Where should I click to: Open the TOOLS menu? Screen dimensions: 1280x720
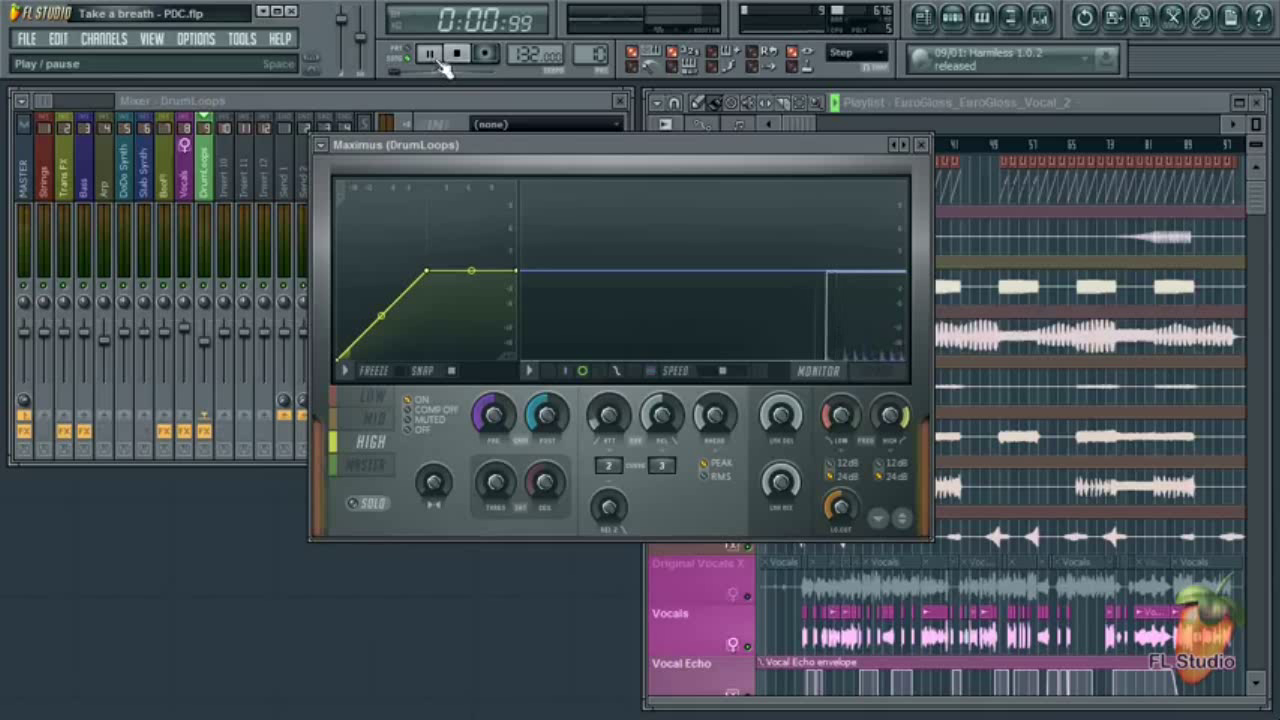point(242,39)
